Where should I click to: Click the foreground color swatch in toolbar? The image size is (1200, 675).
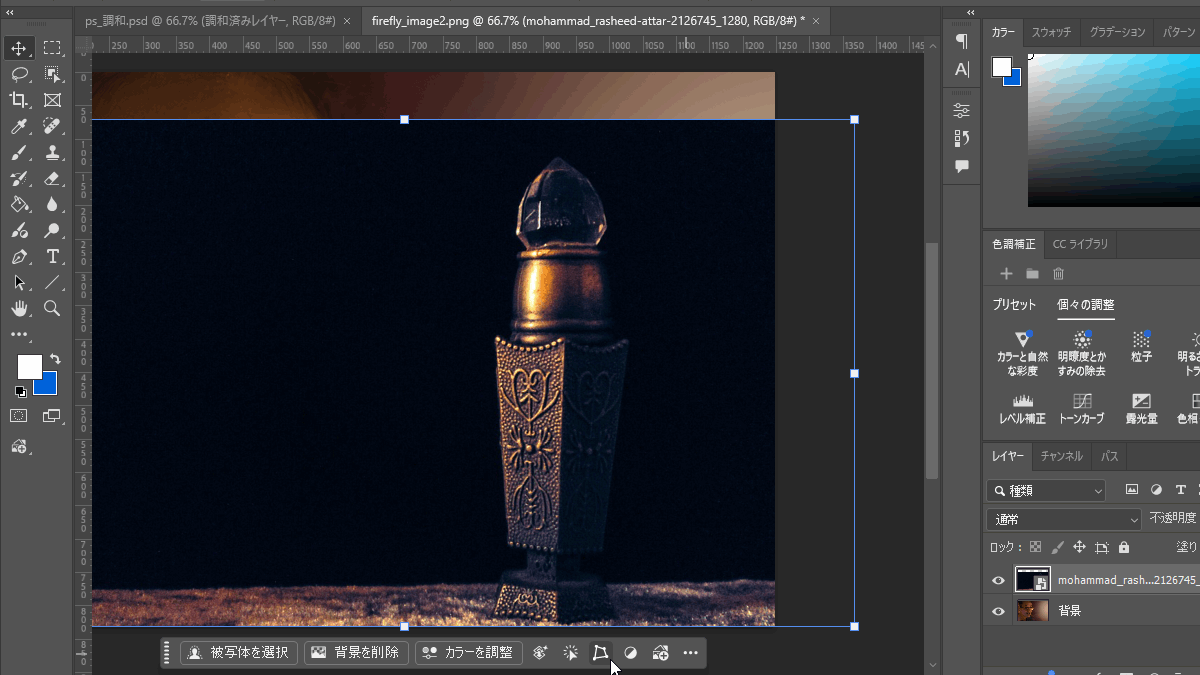point(29,367)
